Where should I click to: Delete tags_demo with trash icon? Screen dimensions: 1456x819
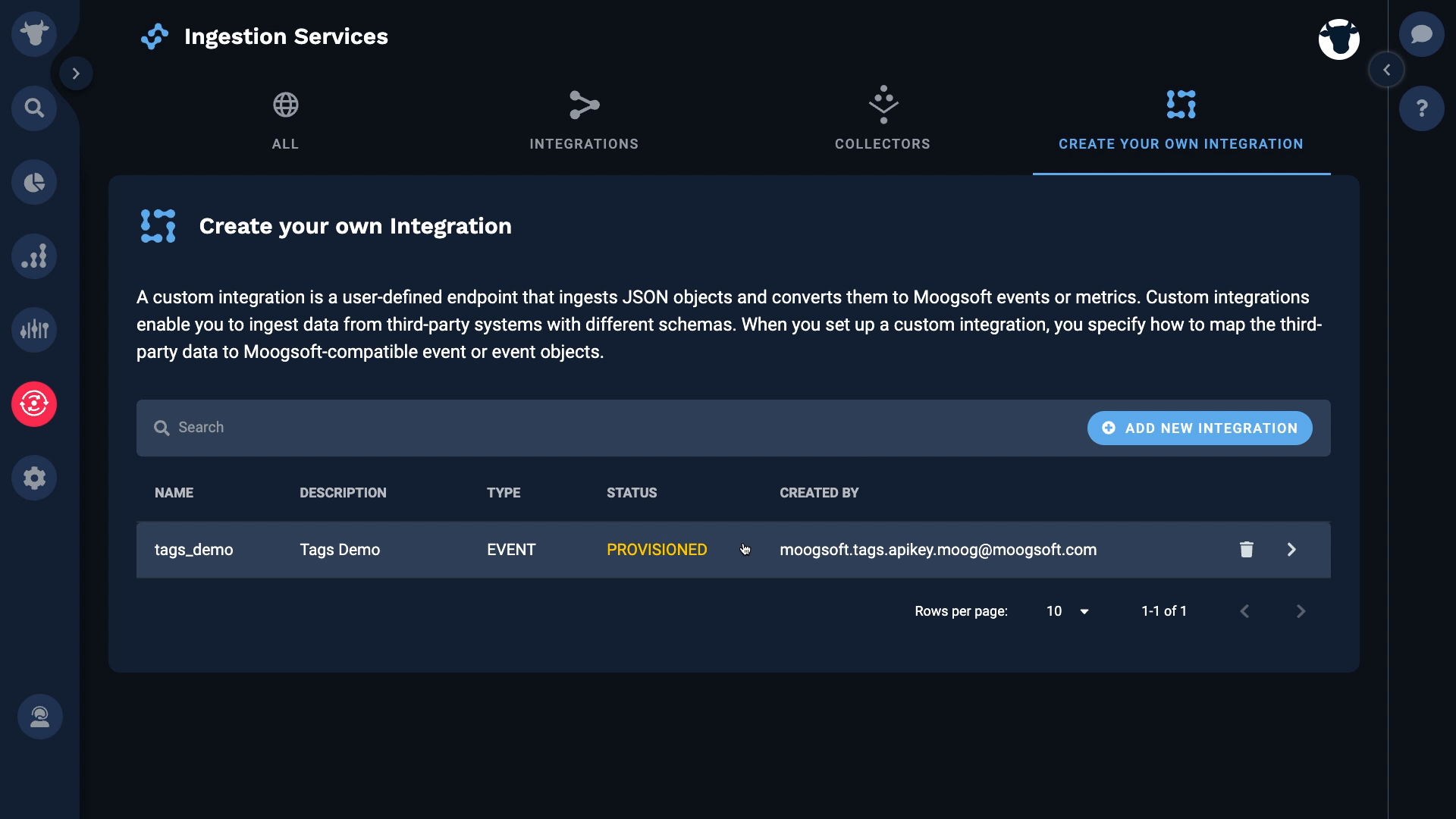1246,549
